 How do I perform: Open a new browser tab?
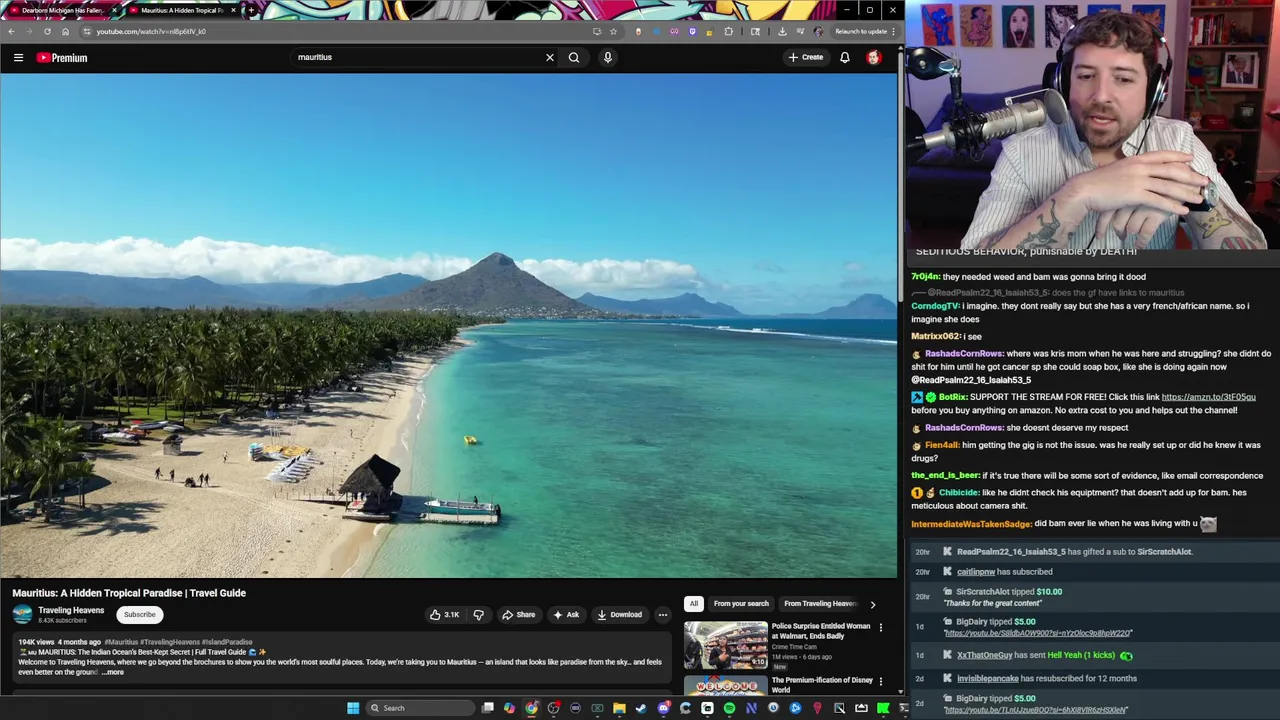click(x=251, y=10)
